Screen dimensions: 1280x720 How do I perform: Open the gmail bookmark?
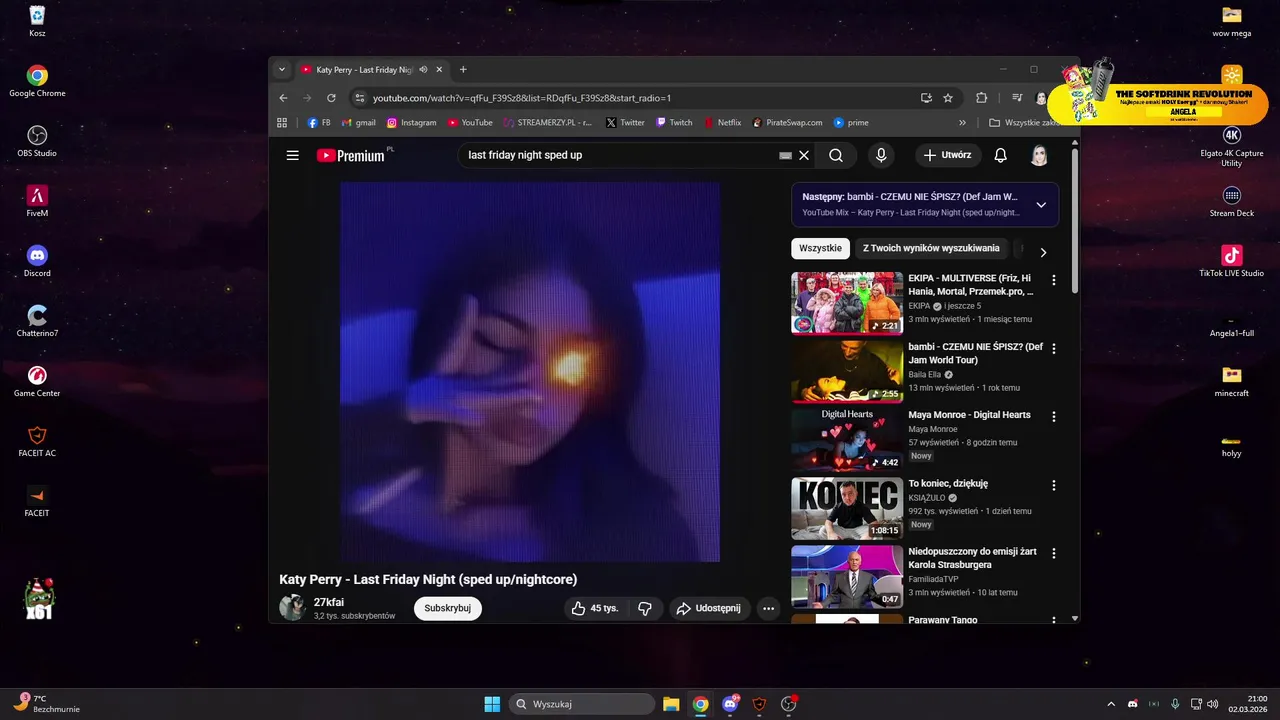point(359,123)
